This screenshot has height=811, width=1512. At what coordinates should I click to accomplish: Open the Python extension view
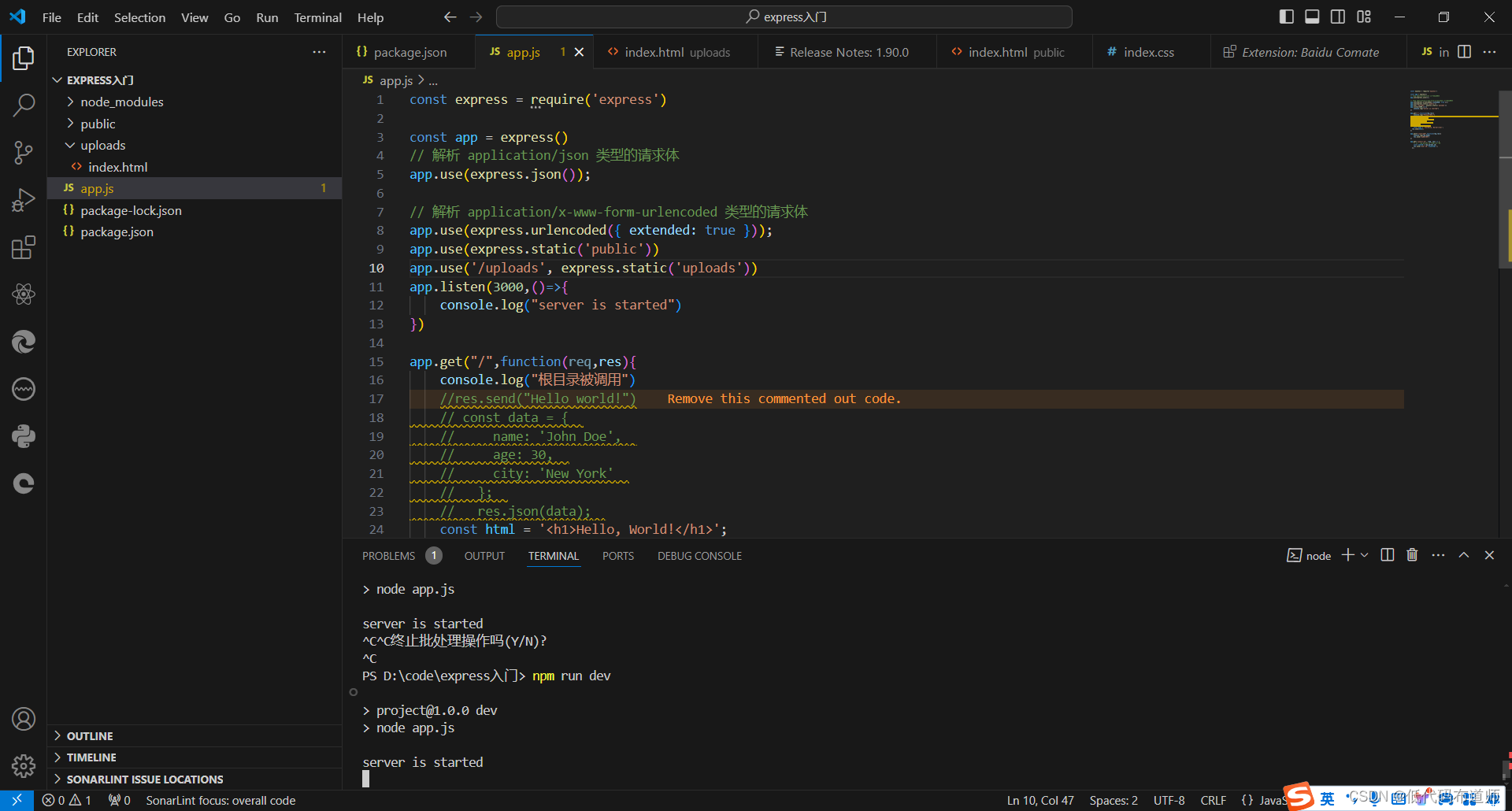point(24,436)
